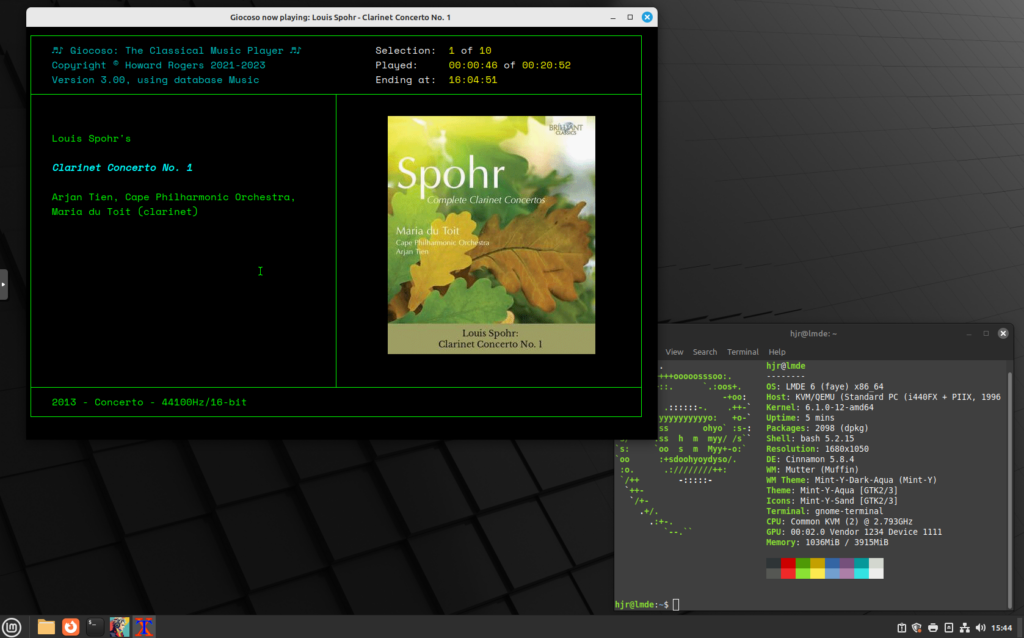
Task: Open the orange web browser taskbar icon
Action: (x=71, y=627)
